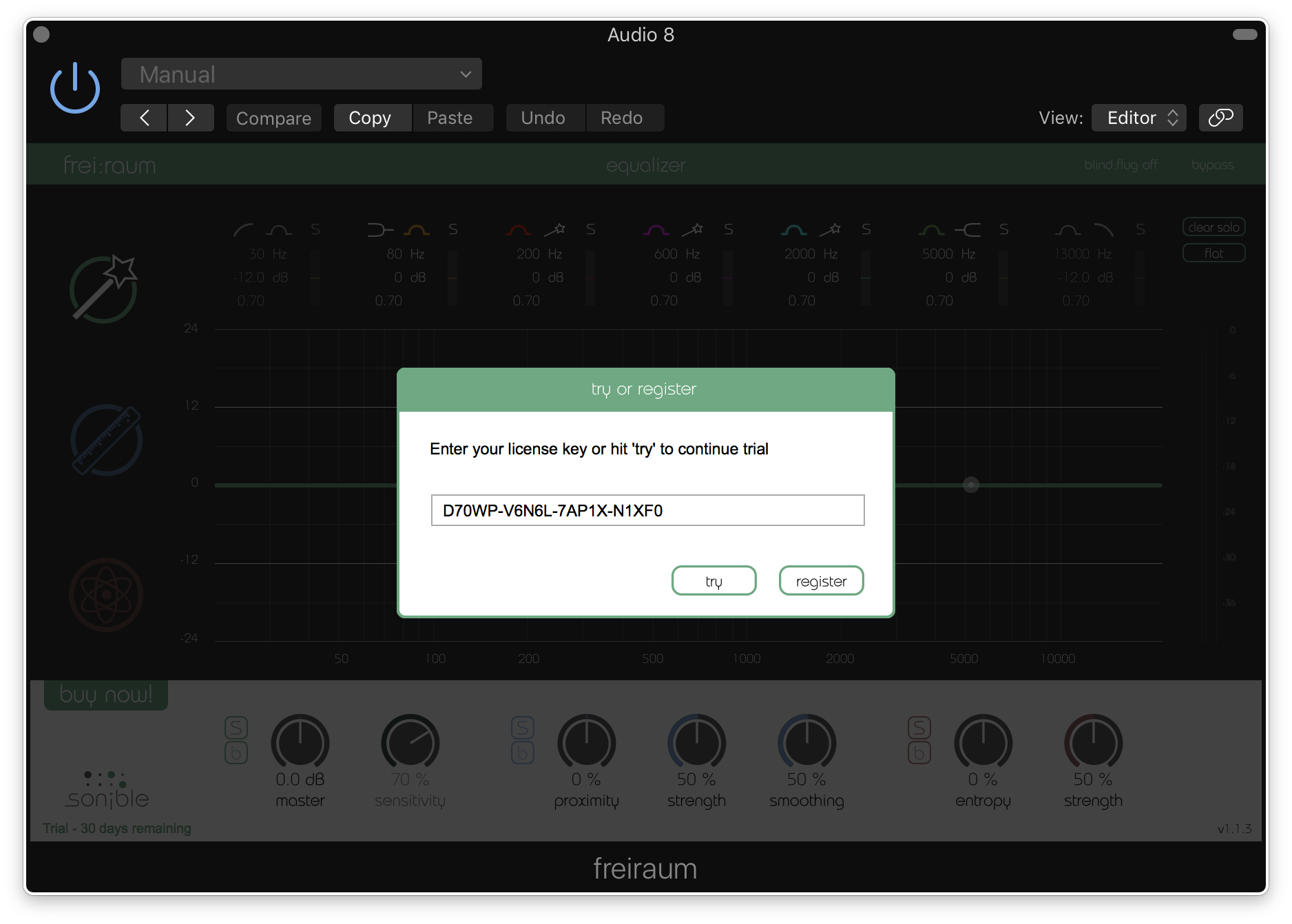This screenshot has width=1292, height=924.
Task: Click the b button beside master knob
Action: click(x=236, y=753)
